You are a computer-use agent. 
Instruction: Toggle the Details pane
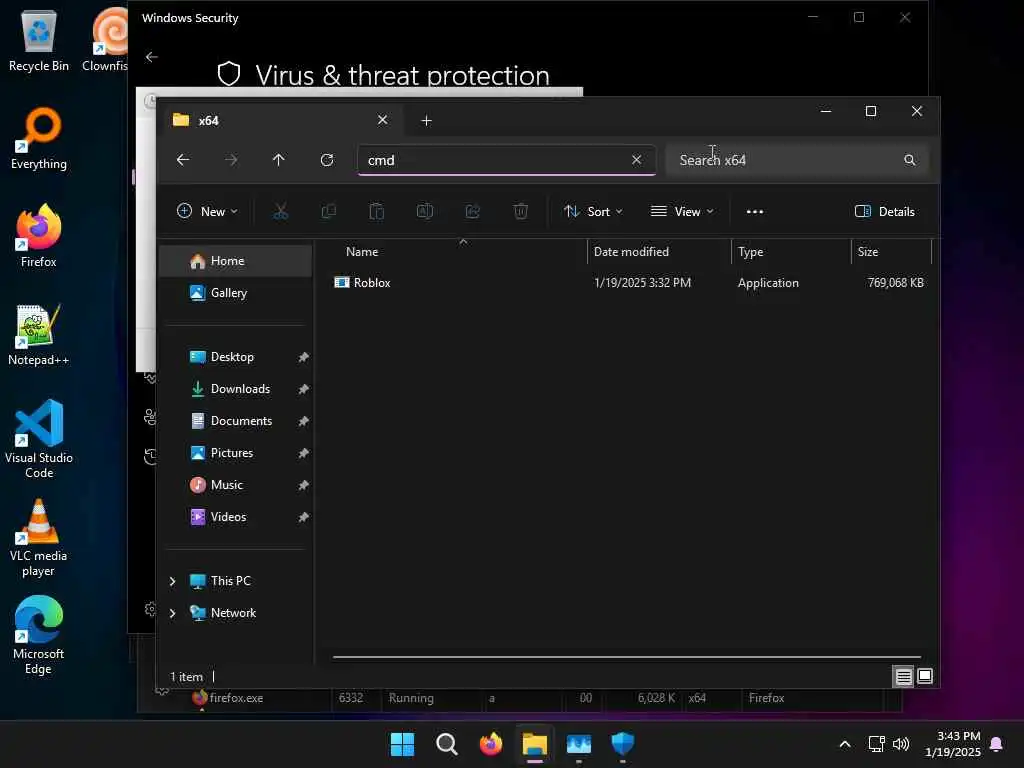[x=885, y=212]
